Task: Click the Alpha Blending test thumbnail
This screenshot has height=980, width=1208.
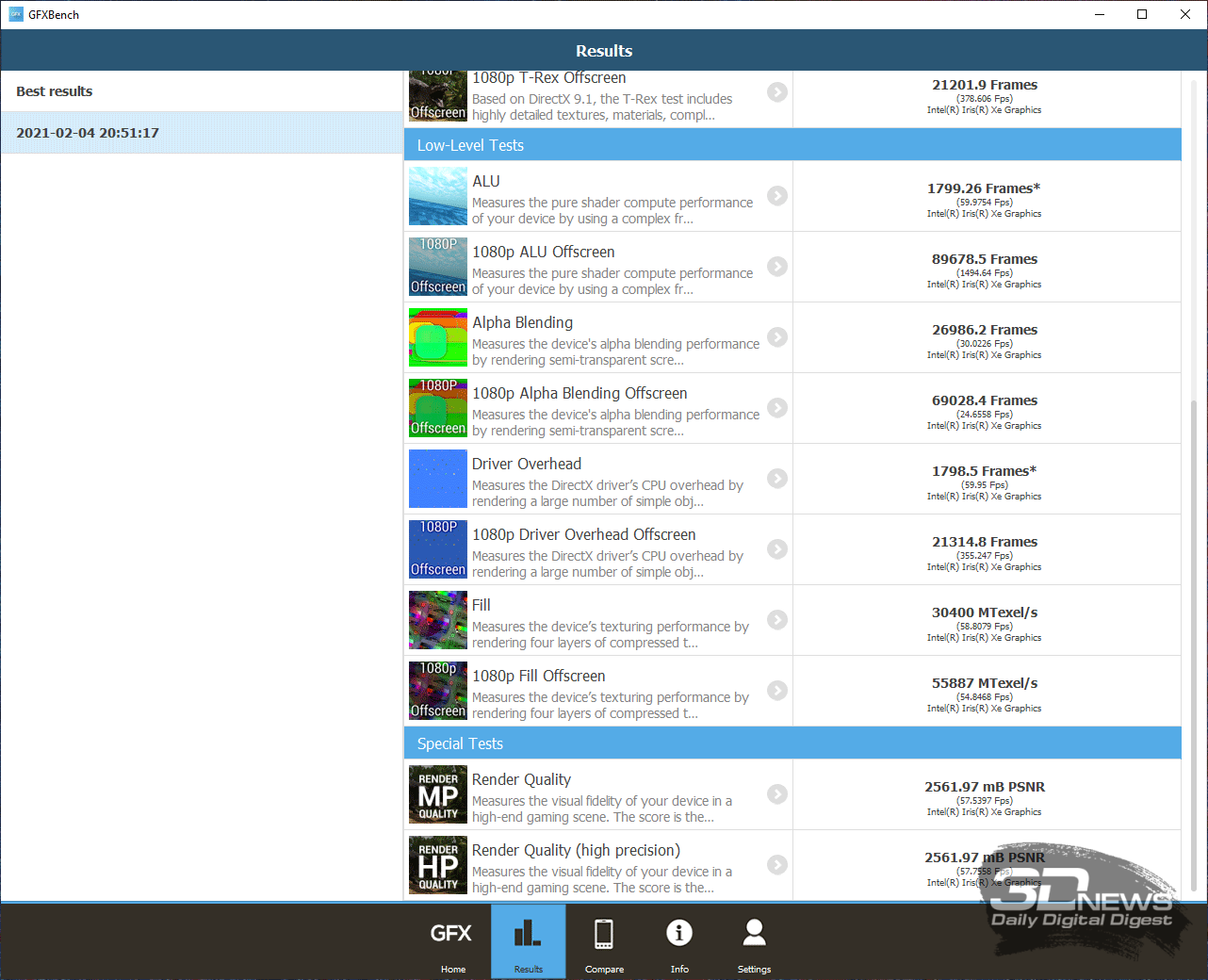Action: tap(438, 337)
